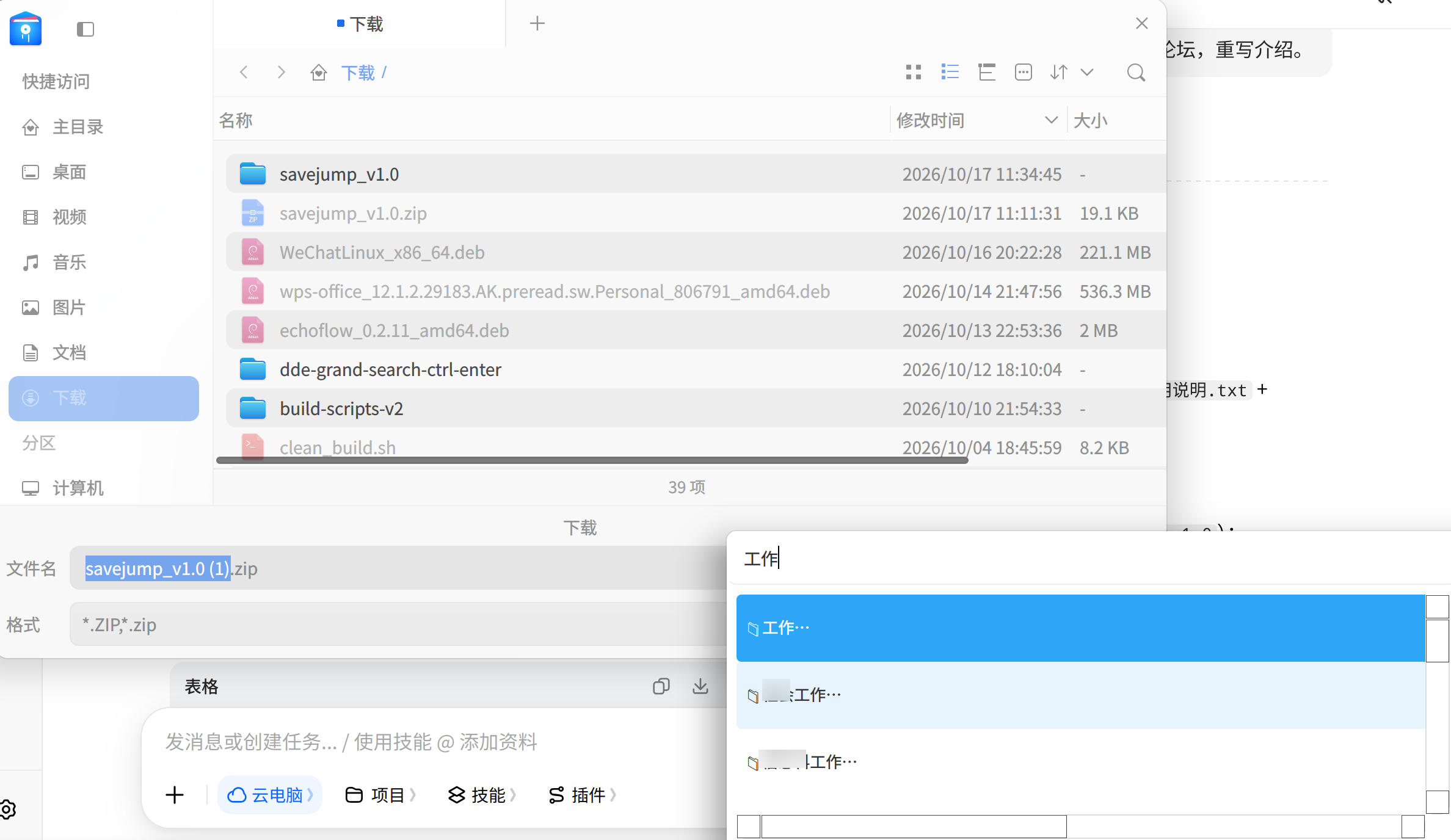Viewport: 1451px width, 840px height.
Task: Switch to icon grid view
Action: point(913,73)
